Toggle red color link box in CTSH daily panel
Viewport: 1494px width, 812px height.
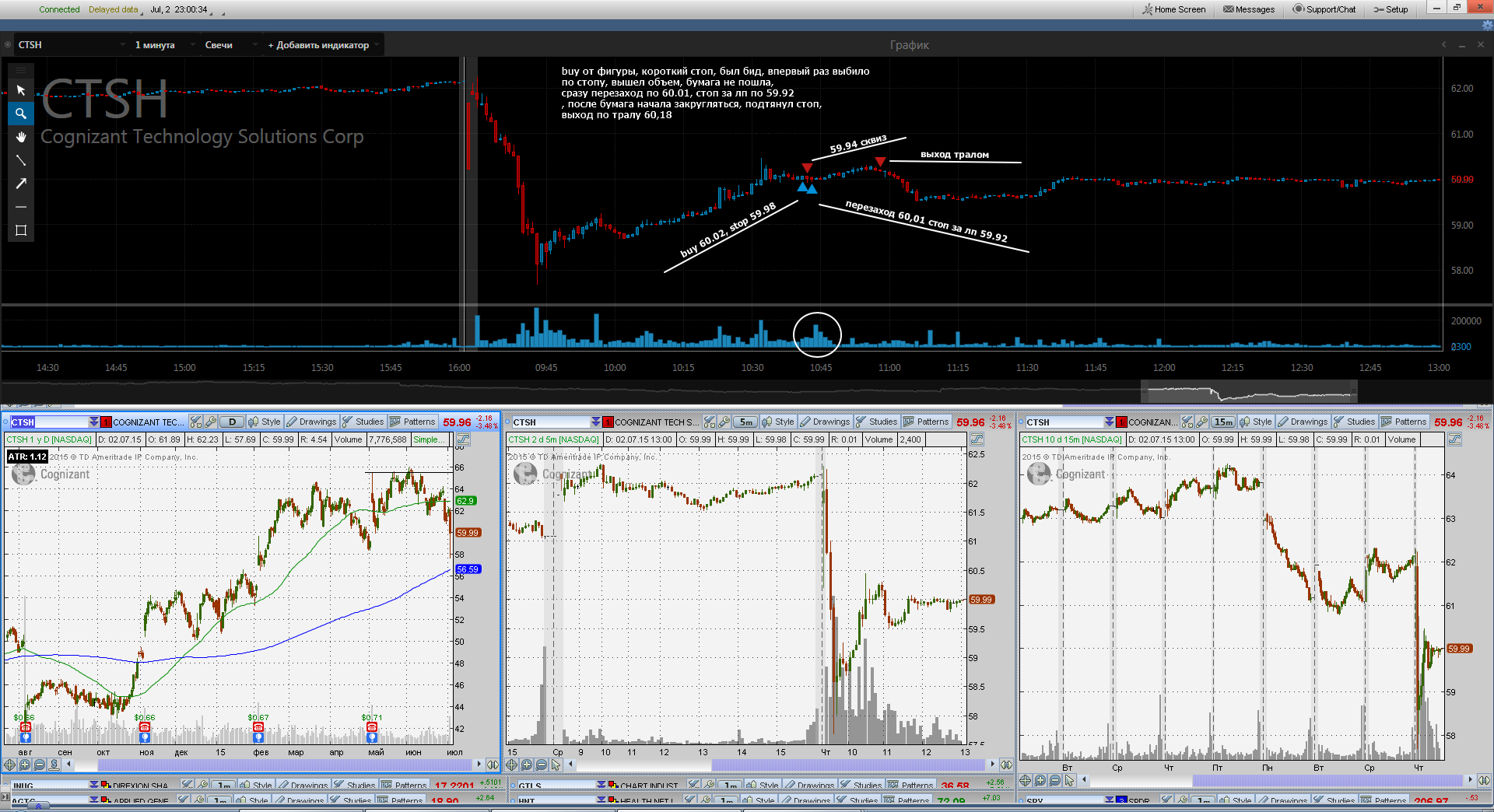click(107, 422)
